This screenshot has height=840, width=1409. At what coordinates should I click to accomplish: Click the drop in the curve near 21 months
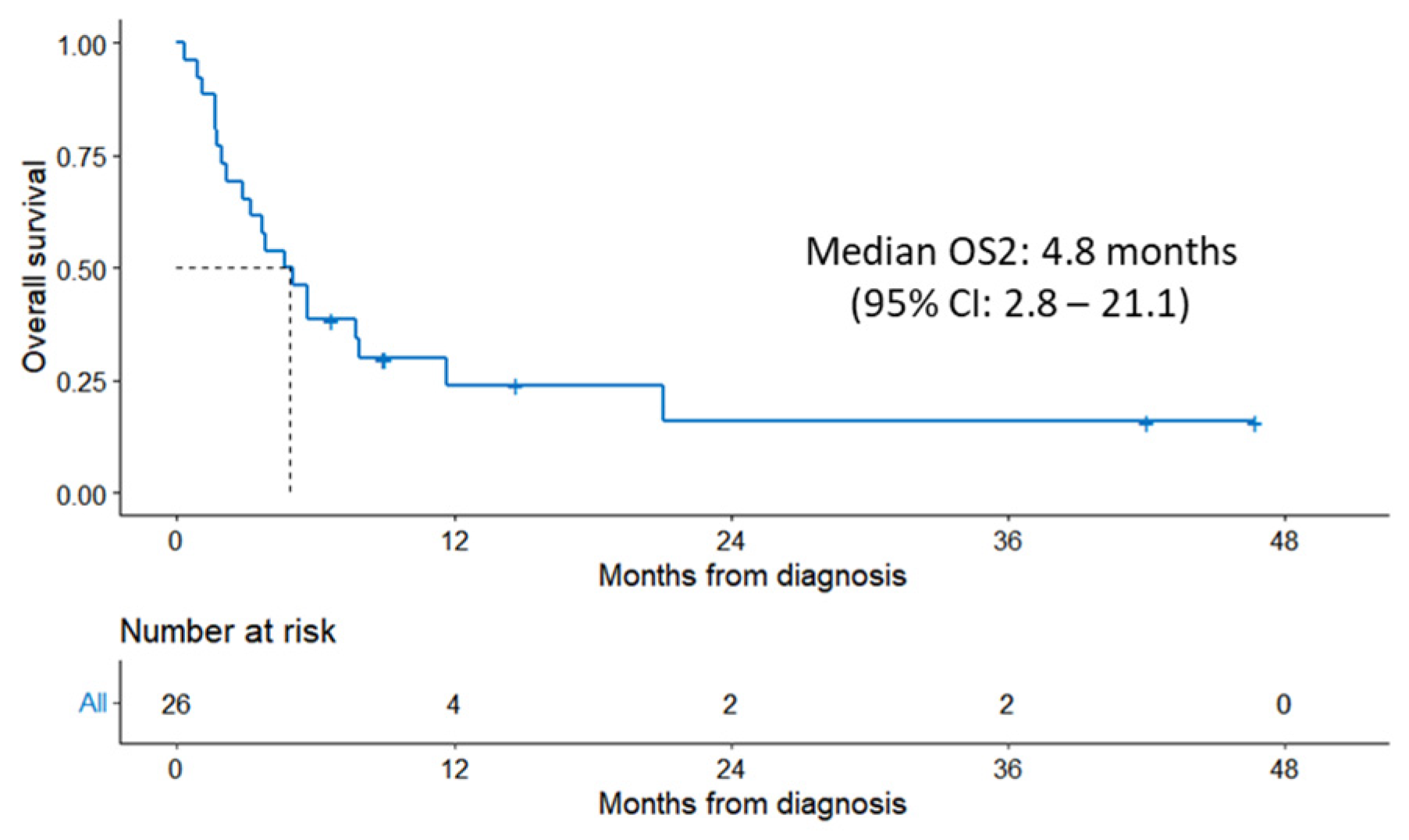[663, 403]
